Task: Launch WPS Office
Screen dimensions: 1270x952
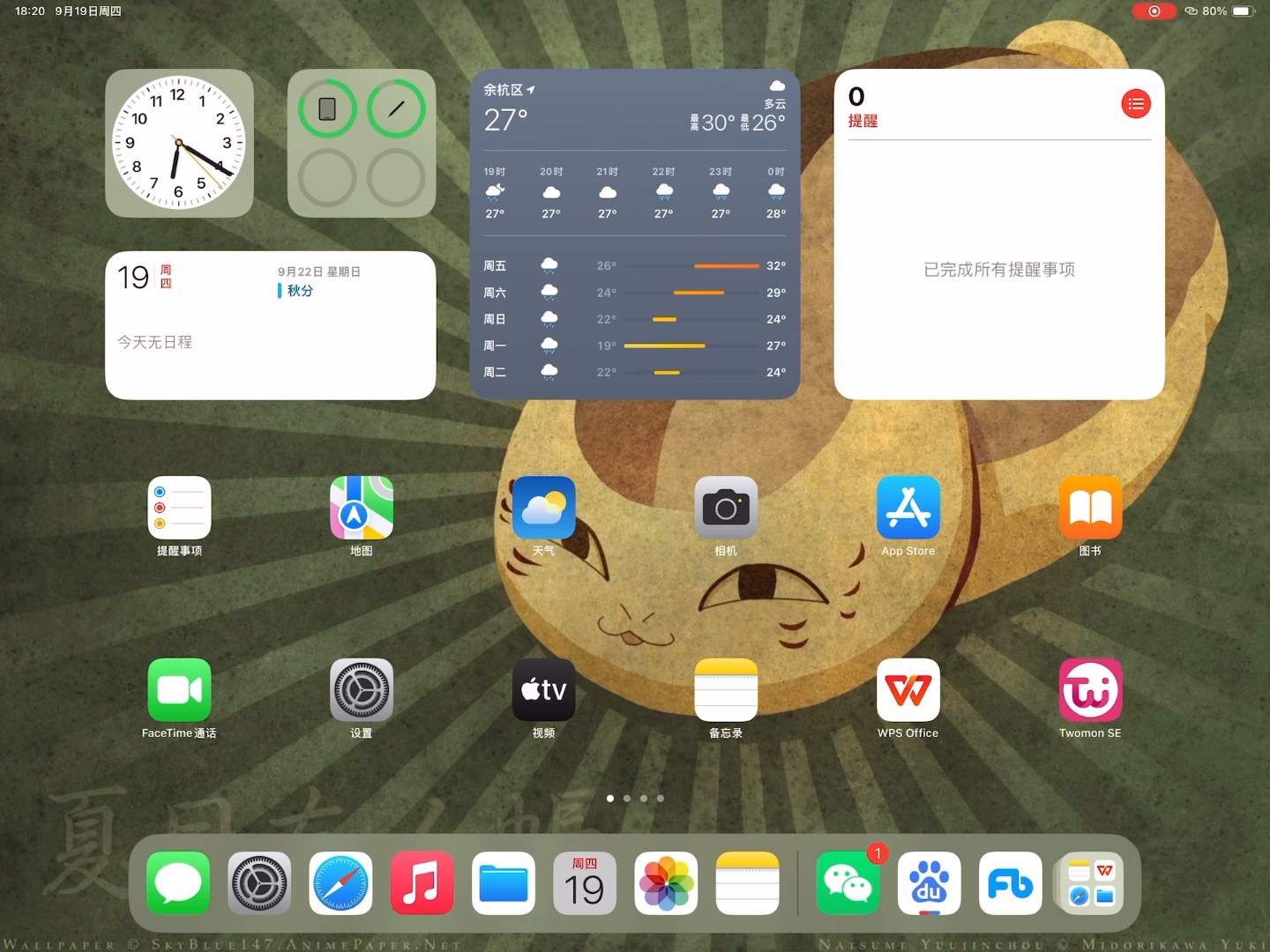Action: tap(908, 690)
